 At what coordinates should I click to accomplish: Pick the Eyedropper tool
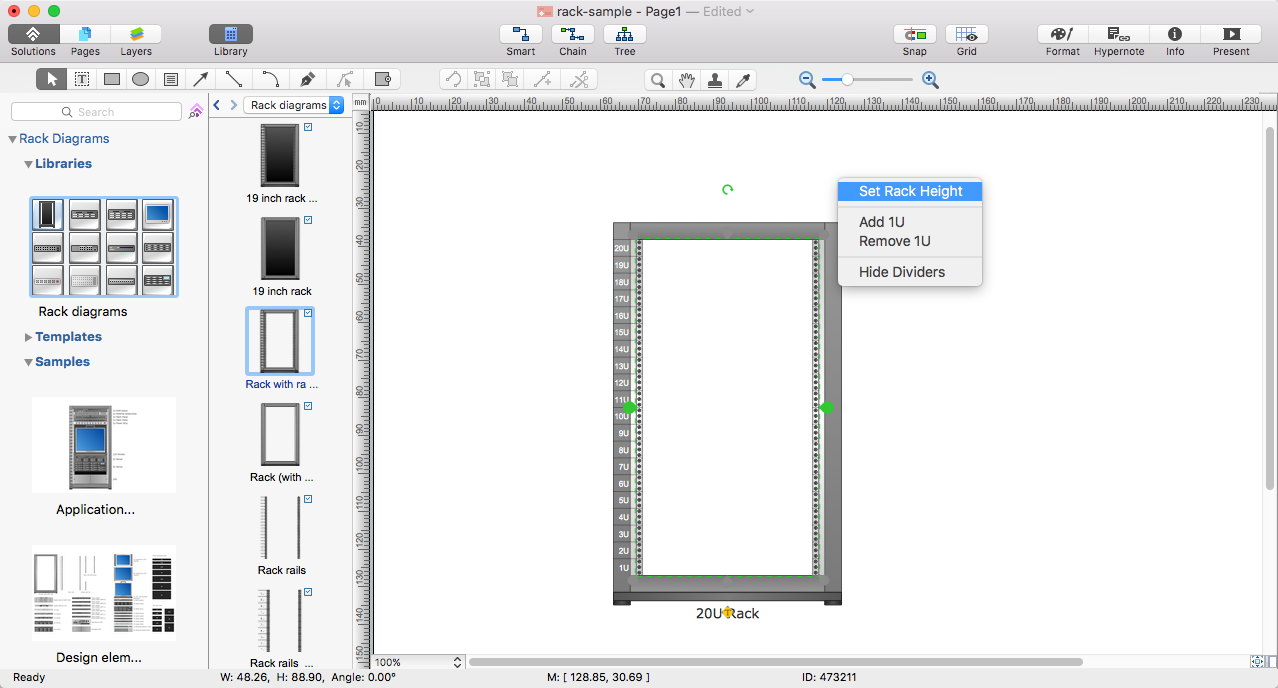pos(742,80)
